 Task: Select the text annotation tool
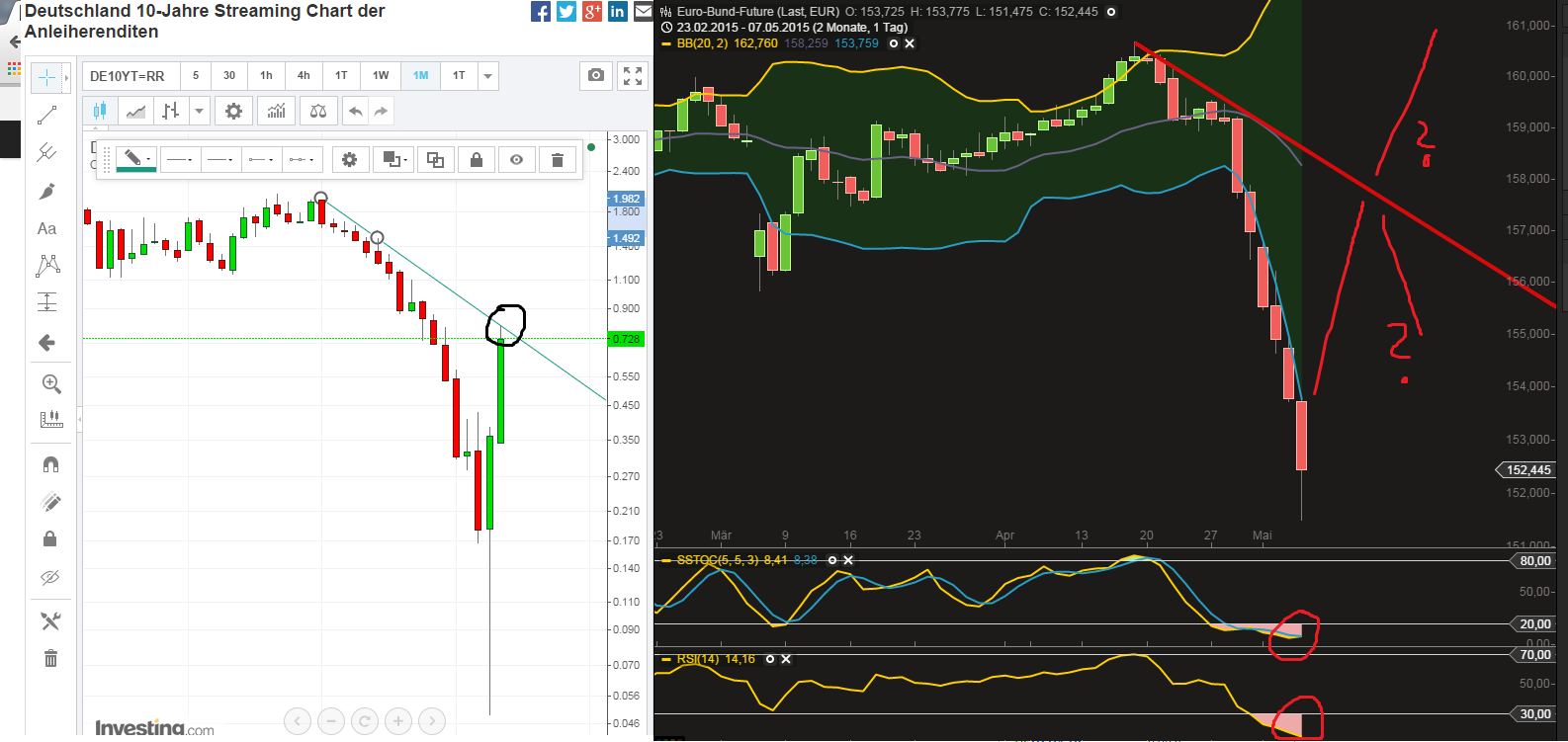coord(46,228)
